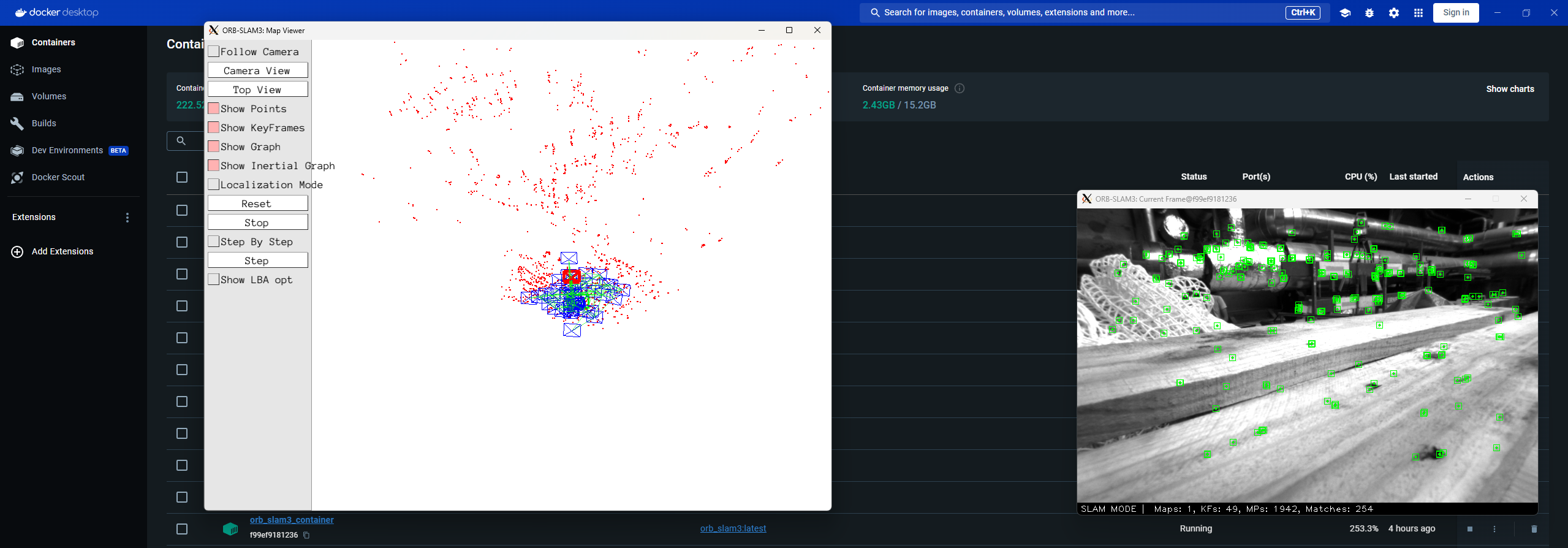Screen dimensions: 1568x548
Task: Toggle the Follow Camera checkbox
Action: pos(213,51)
